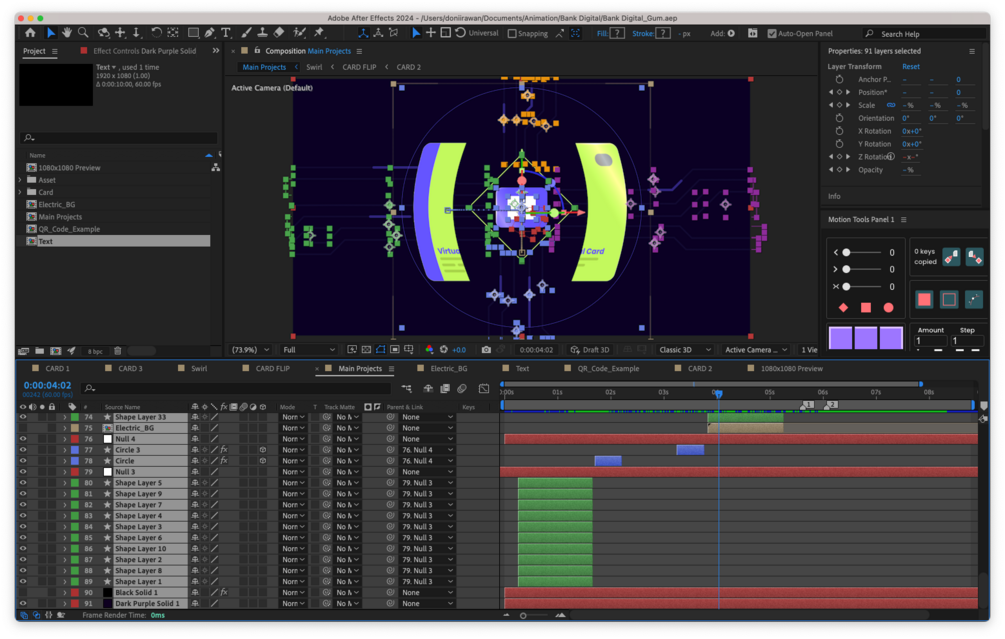
Task: Switch to the CARD 1 timeline tab
Action: tap(57, 369)
